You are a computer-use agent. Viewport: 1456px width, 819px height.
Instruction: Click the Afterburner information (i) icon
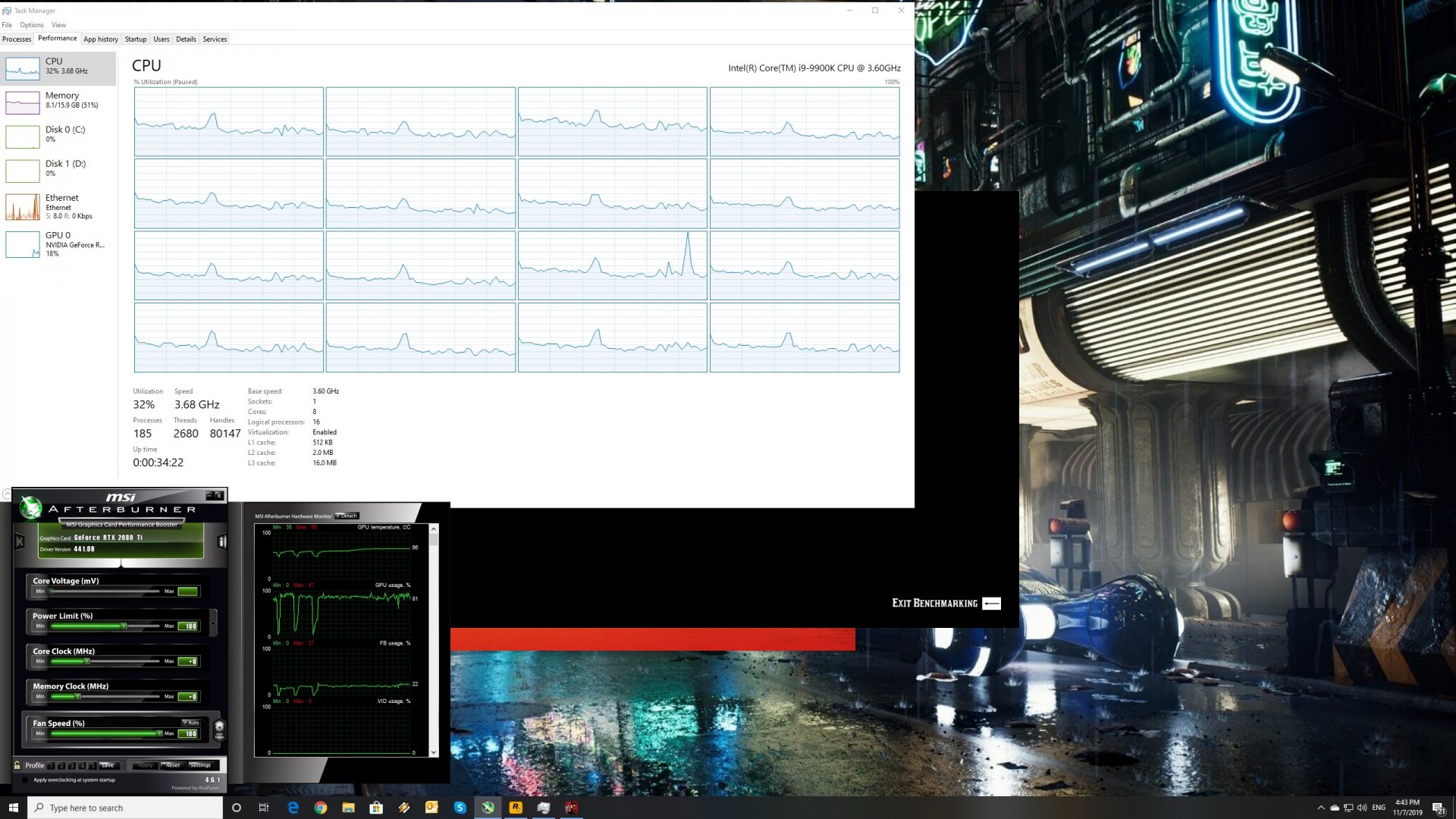pos(221,541)
